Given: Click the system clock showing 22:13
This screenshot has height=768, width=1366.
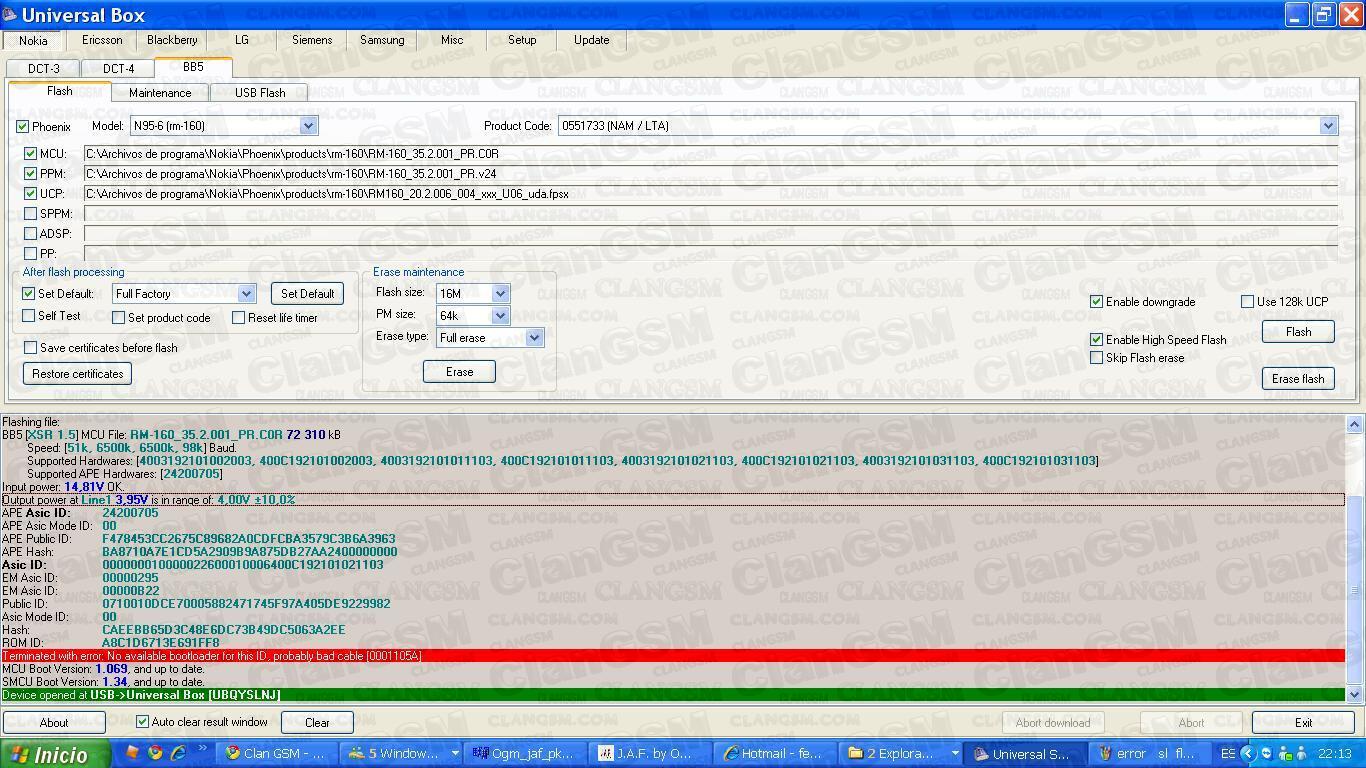Looking at the screenshot, I should point(1337,753).
